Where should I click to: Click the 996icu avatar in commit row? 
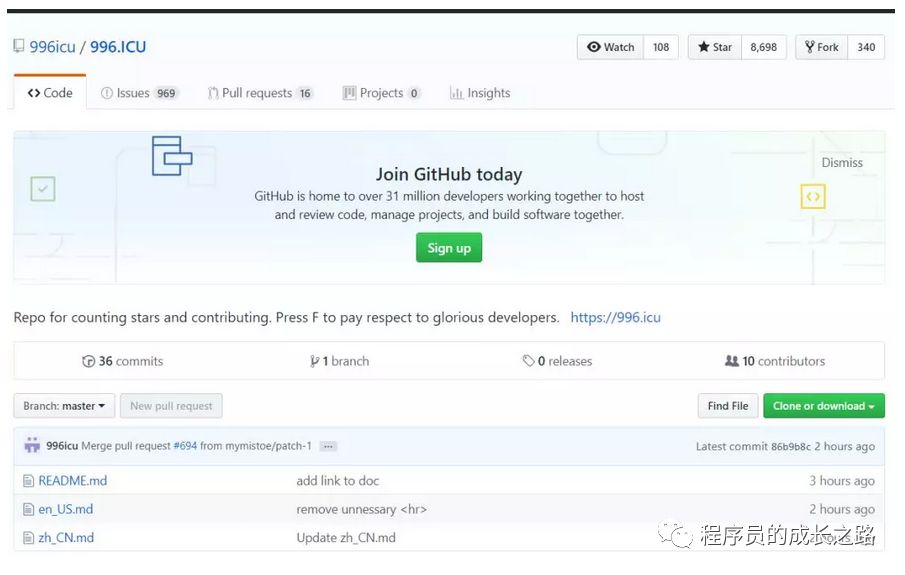[32, 445]
